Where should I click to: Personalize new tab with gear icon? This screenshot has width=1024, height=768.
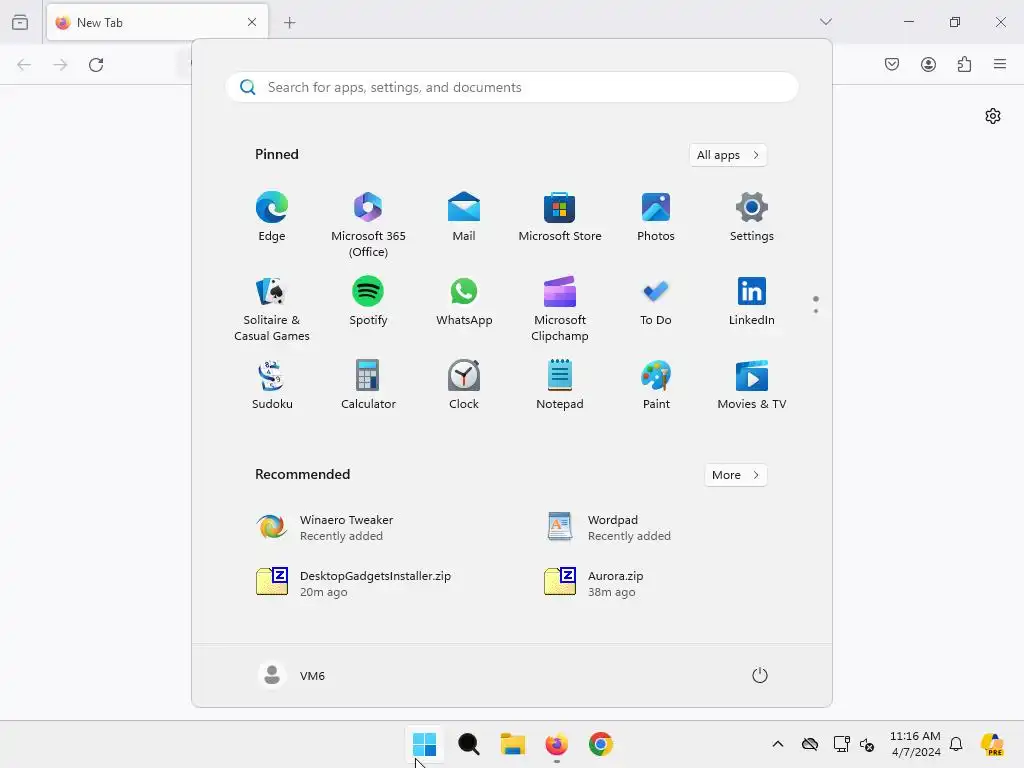(x=993, y=116)
